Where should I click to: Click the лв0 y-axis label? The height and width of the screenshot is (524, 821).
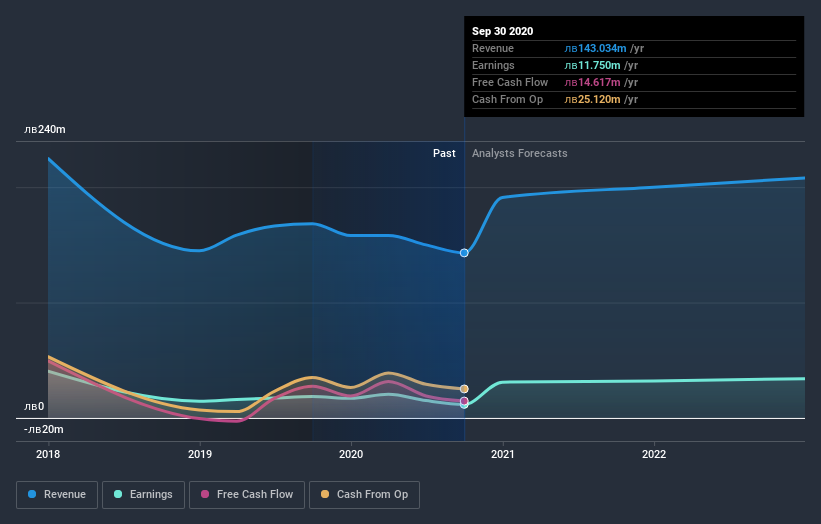point(34,406)
